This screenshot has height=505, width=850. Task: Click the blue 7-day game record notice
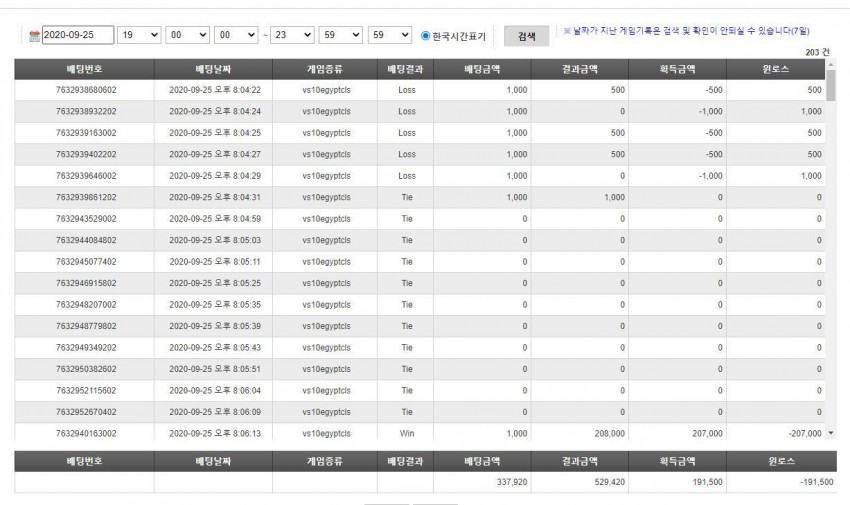coord(686,31)
